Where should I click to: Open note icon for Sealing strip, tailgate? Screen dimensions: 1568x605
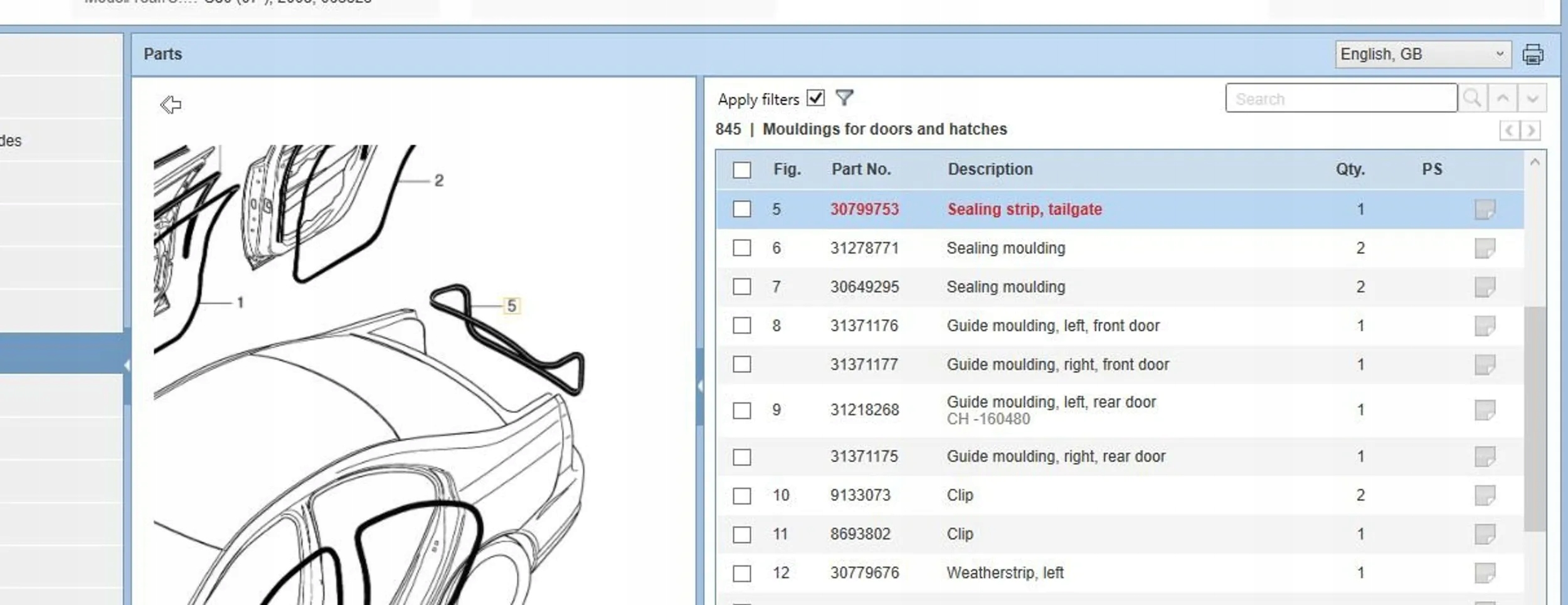pyautogui.click(x=1485, y=210)
